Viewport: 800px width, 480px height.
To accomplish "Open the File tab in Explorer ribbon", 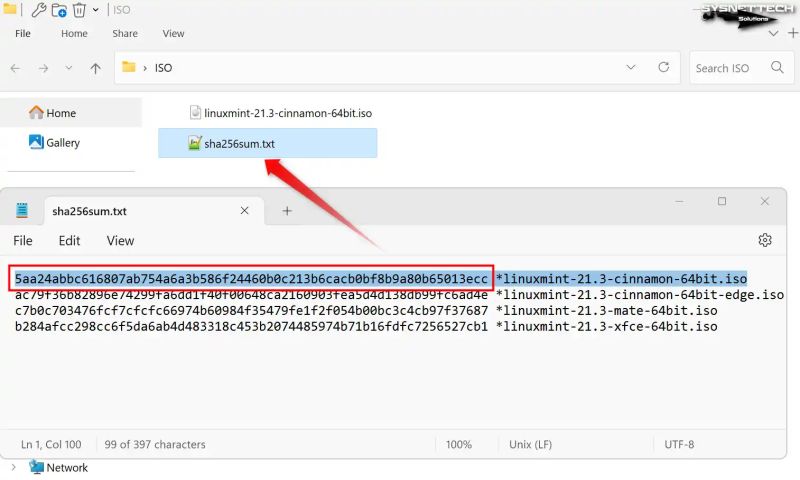I will tap(22, 34).
